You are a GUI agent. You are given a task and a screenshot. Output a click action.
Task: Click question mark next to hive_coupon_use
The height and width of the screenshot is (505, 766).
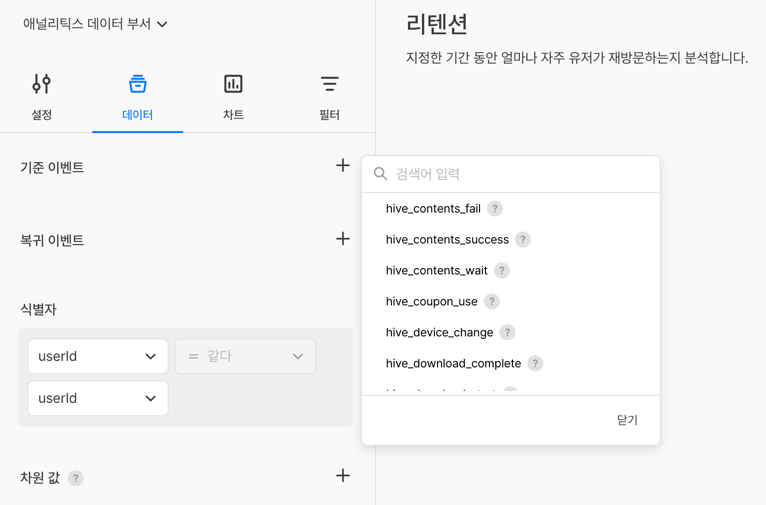[492, 302]
